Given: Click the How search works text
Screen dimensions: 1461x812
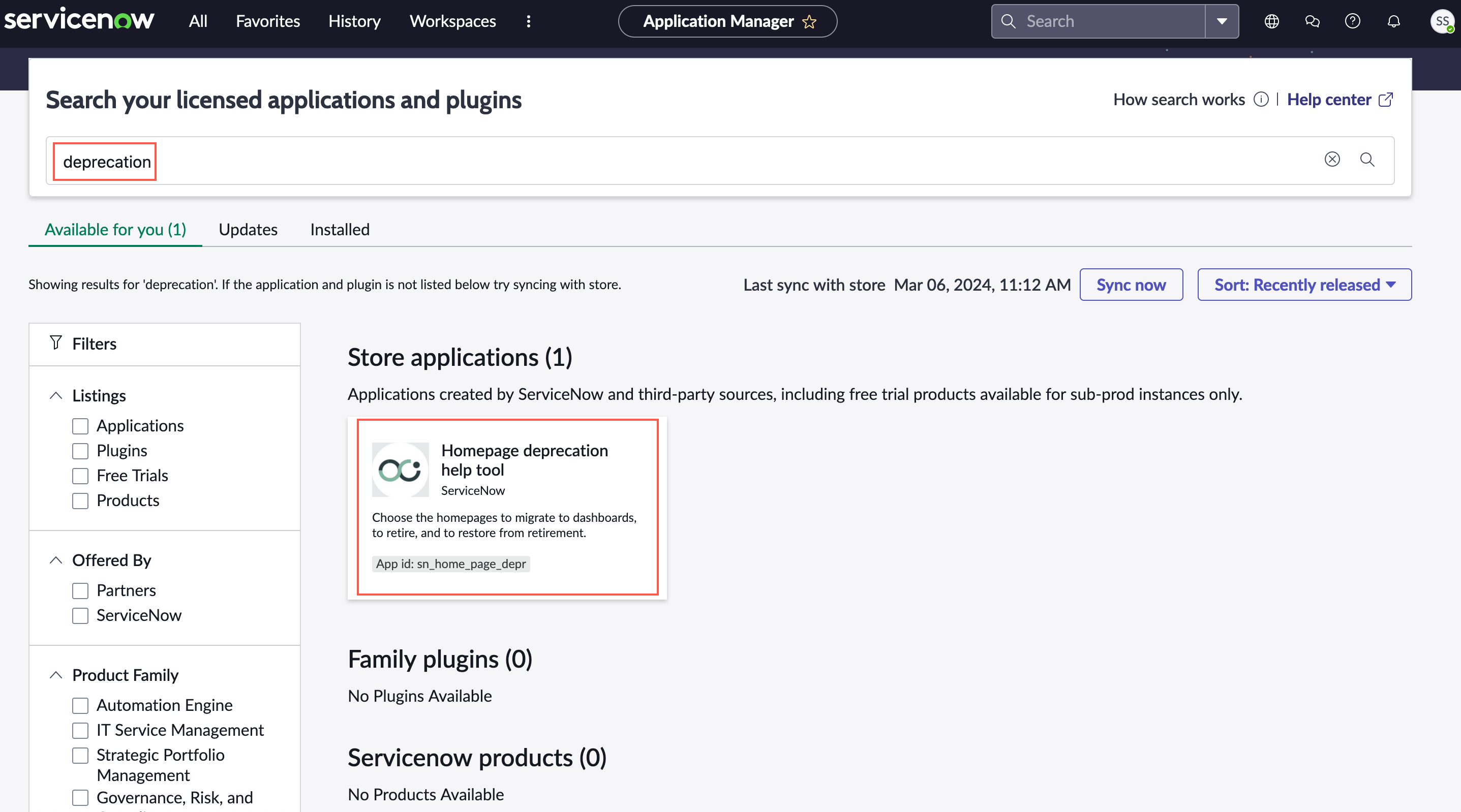Looking at the screenshot, I should pos(1178,99).
